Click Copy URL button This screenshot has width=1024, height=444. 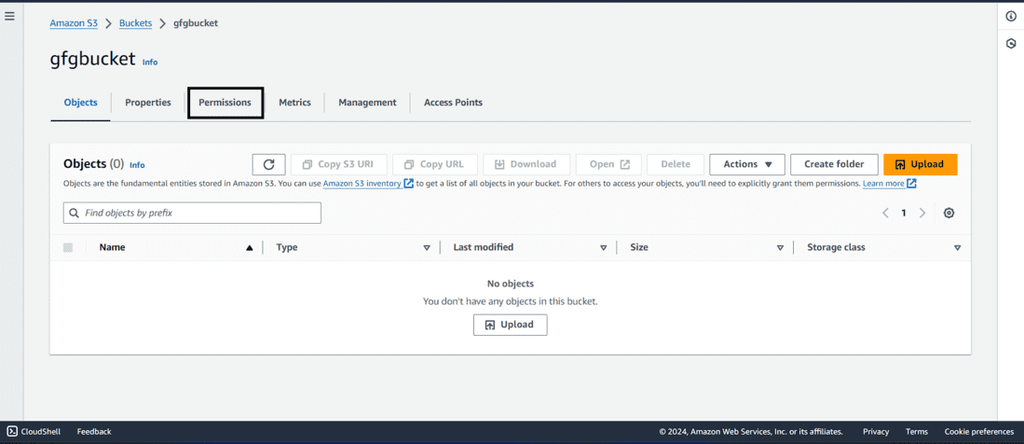(435, 165)
